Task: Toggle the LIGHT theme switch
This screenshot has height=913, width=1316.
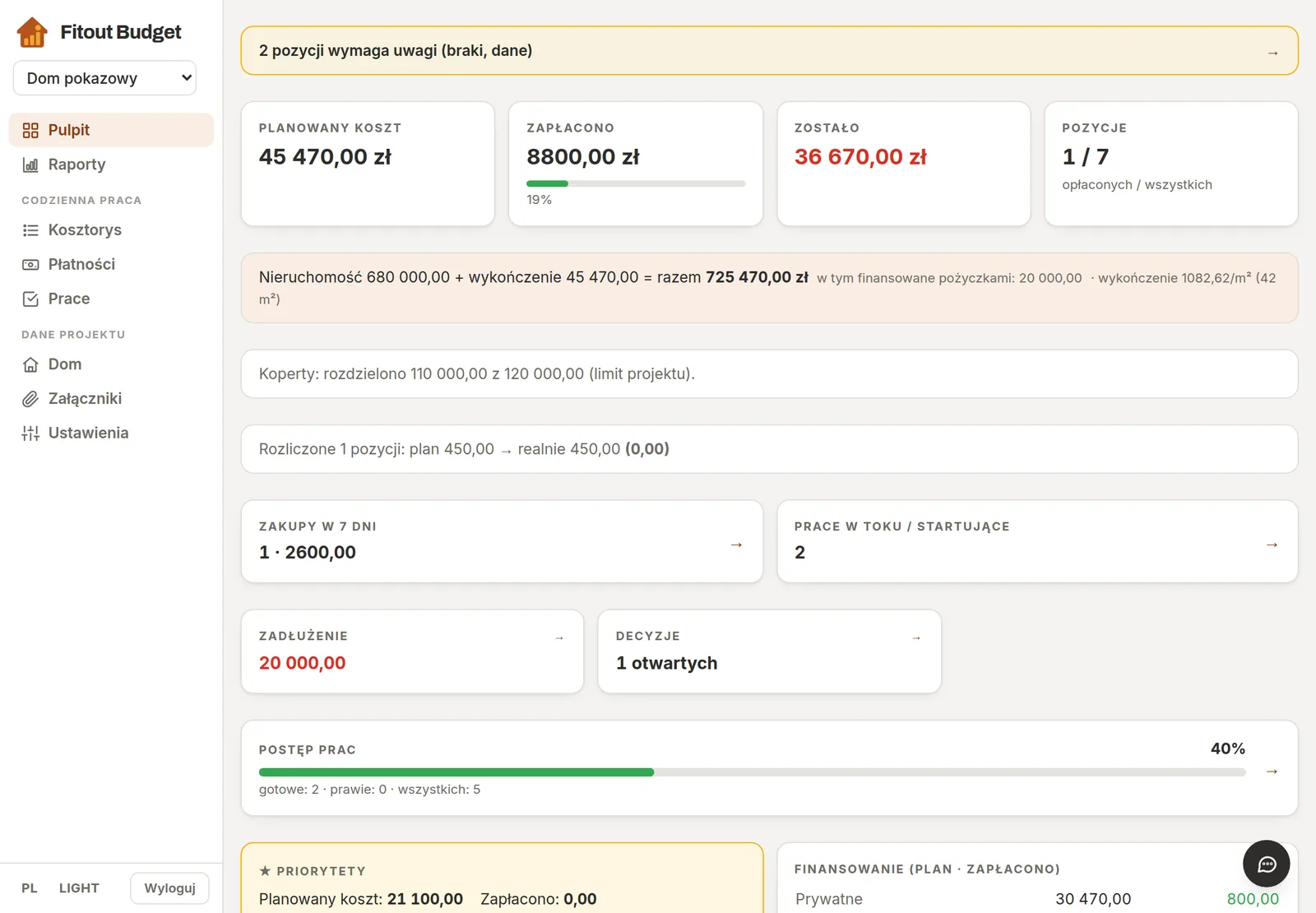Action: point(79,888)
